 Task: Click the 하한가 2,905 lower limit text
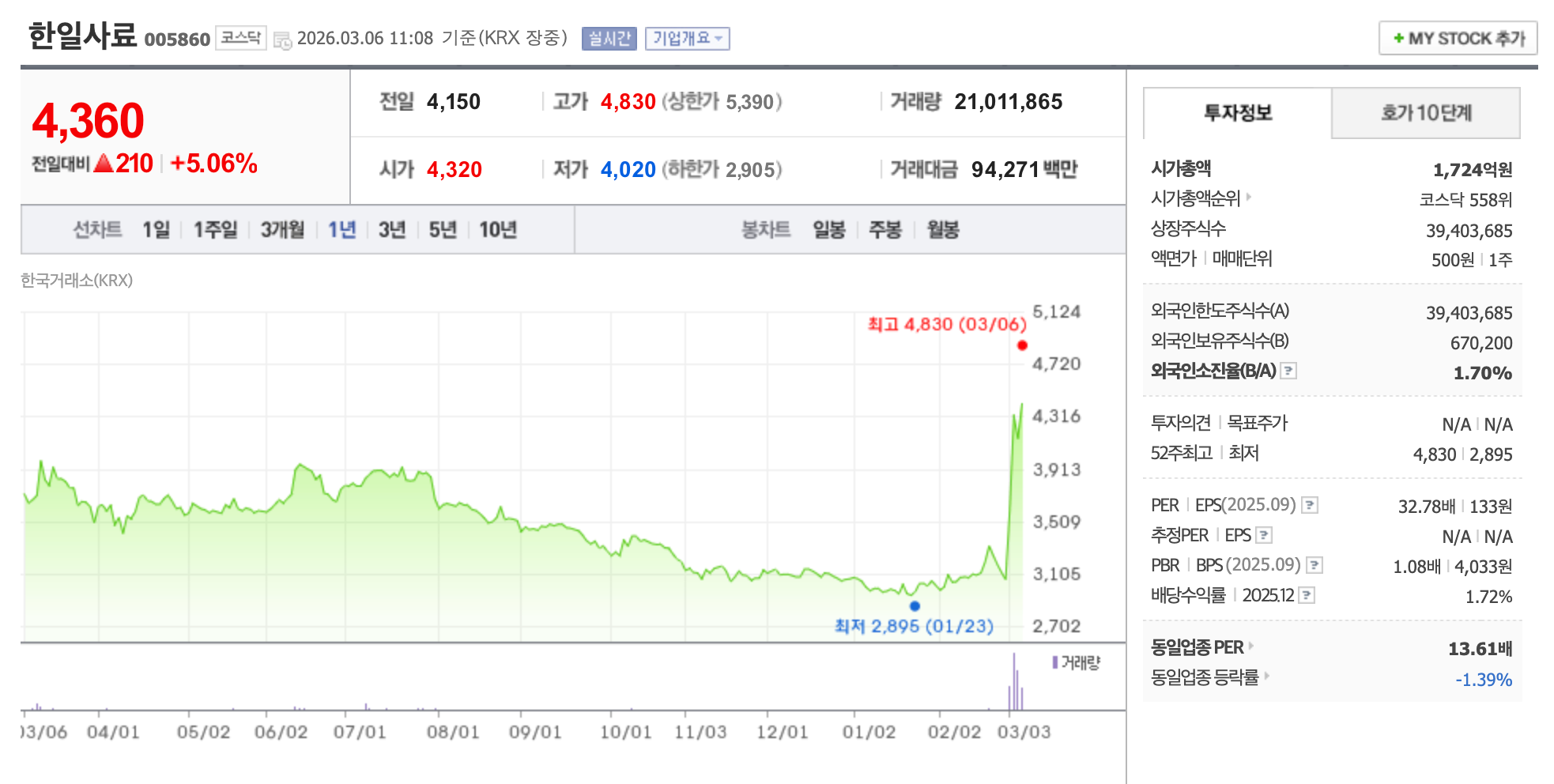[722, 170]
